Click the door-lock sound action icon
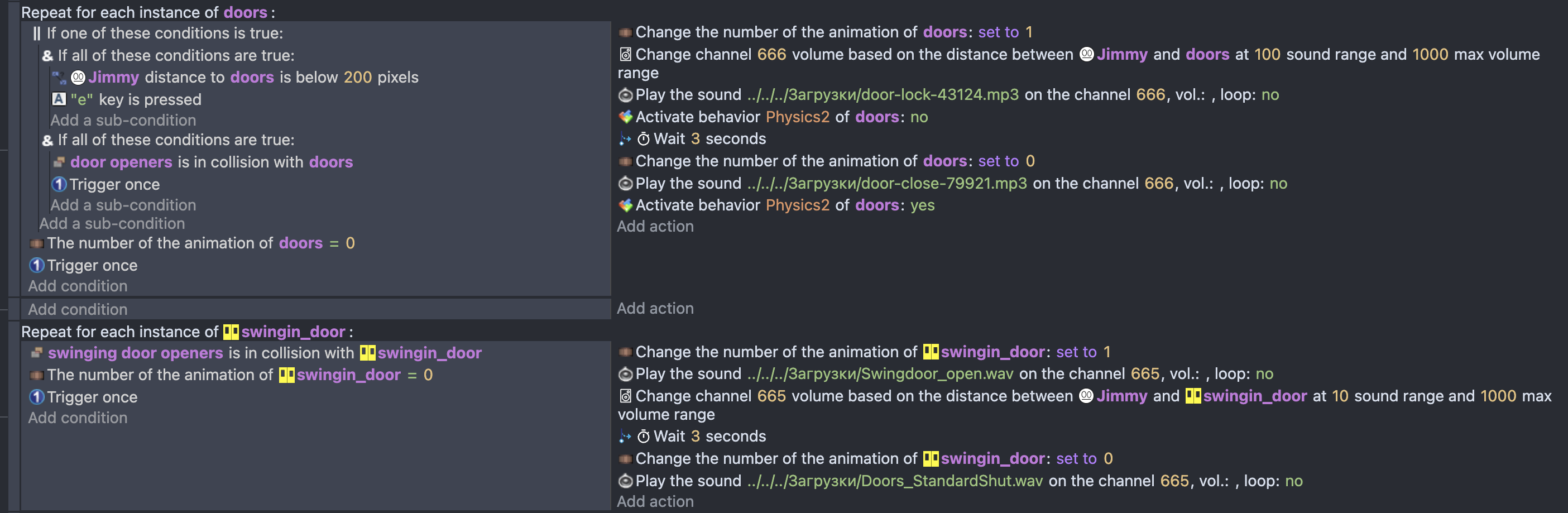Image resolution: width=1568 pixels, height=513 pixels. (625, 95)
